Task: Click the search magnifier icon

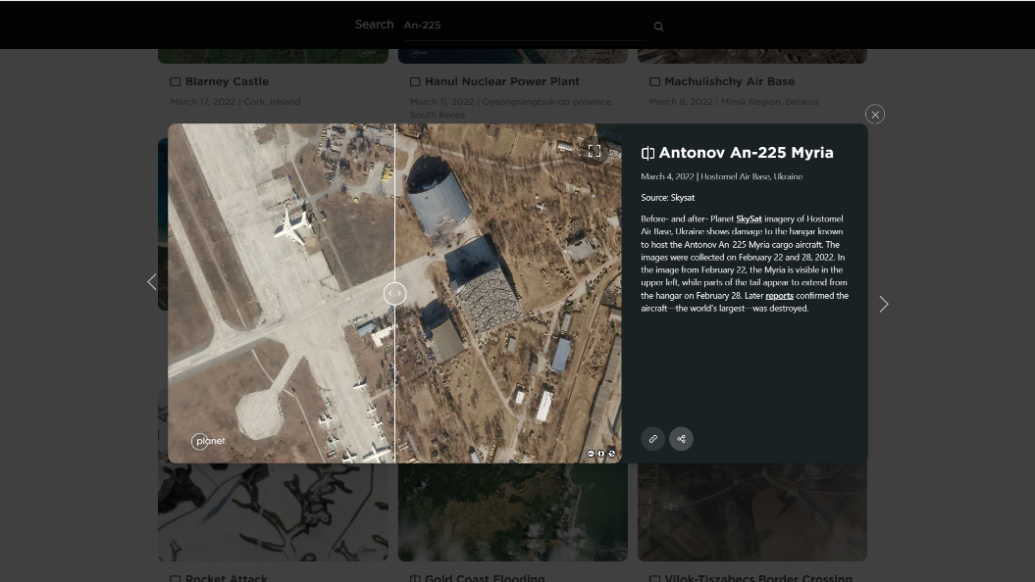Action: point(658,27)
